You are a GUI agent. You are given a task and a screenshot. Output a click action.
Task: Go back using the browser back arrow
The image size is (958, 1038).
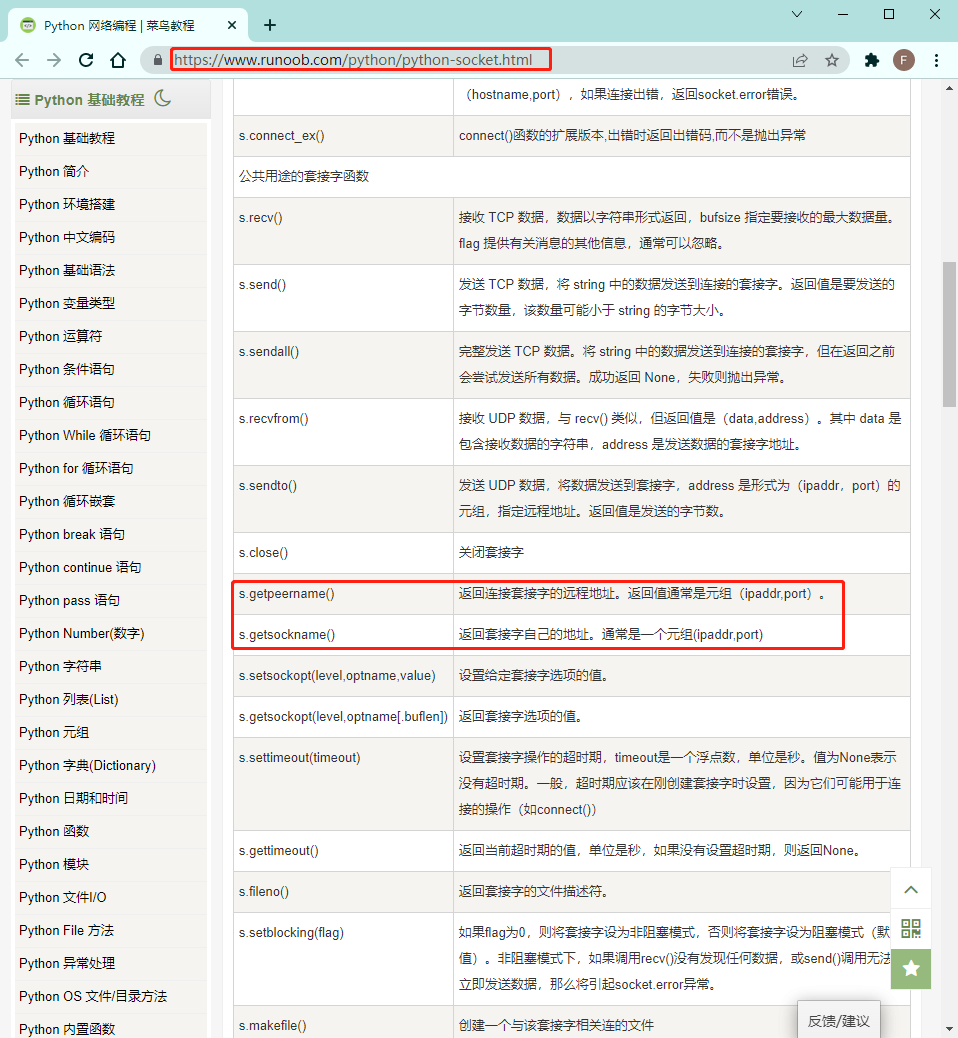22,60
